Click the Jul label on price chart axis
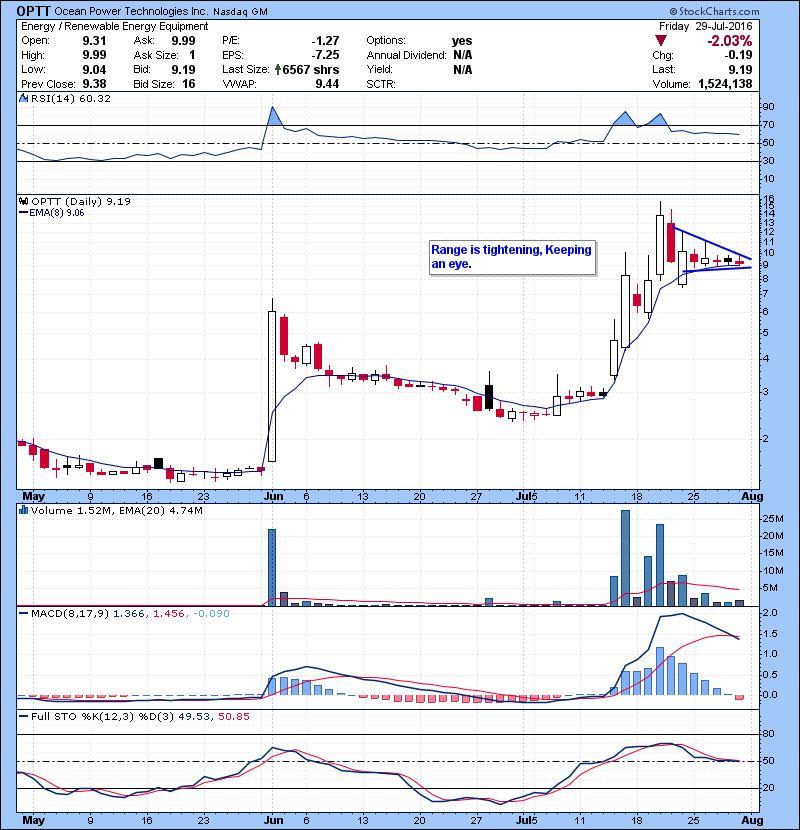Image resolution: width=800 pixels, height=830 pixels. click(x=524, y=497)
